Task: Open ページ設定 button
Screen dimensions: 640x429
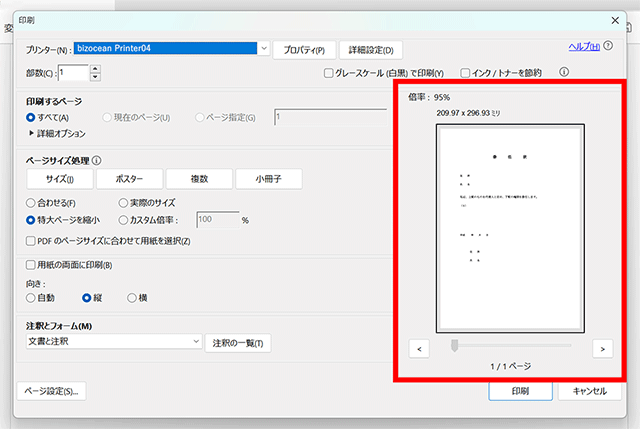Action: point(51,391)
